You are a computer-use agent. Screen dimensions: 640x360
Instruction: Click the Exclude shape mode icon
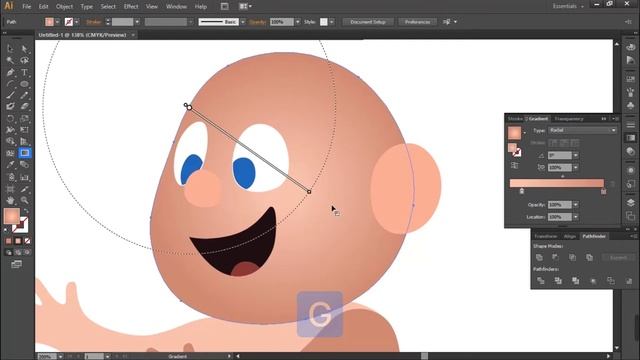pos(589,258)
